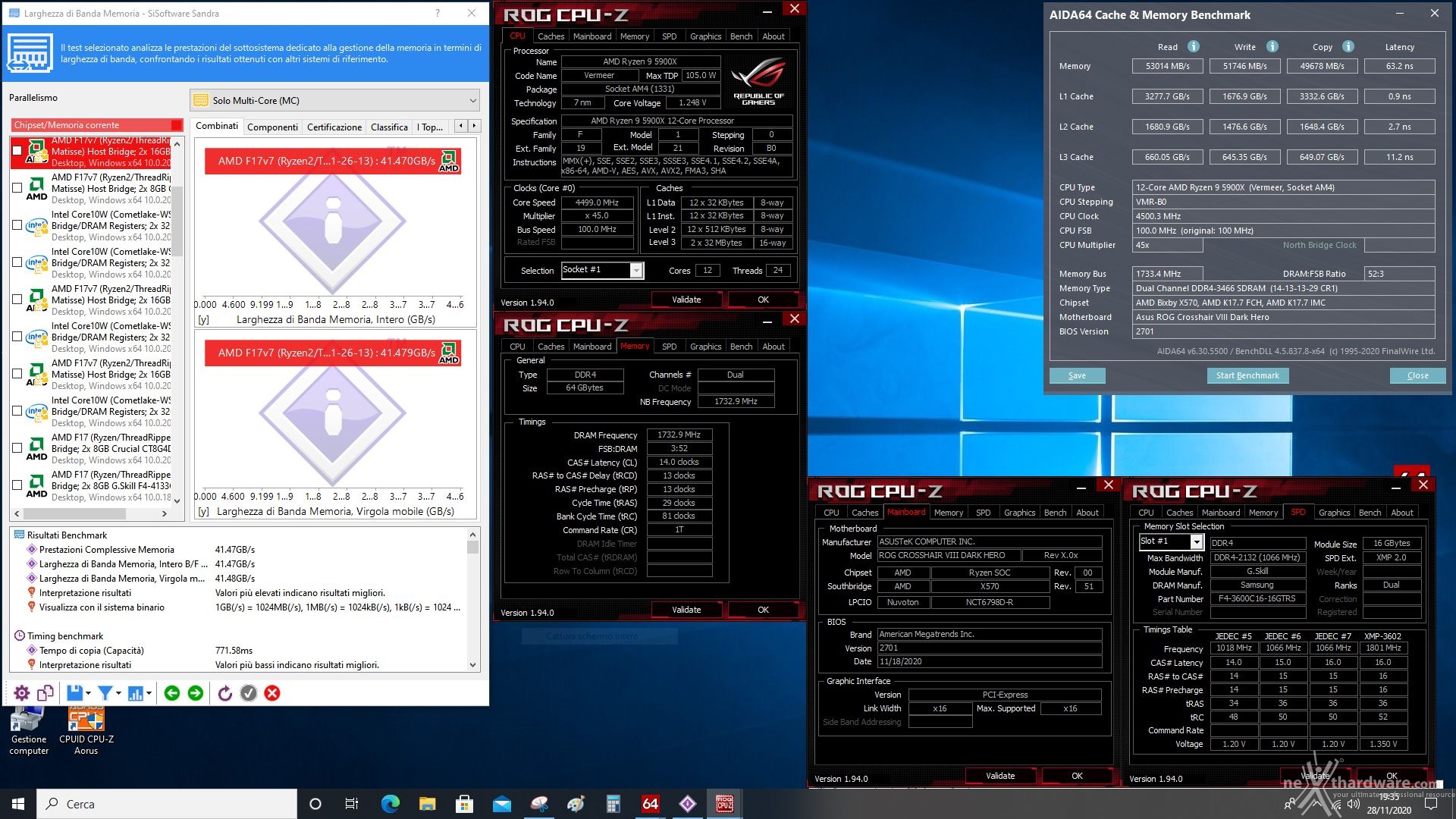Viewport: 1456px width, 819px height.
Task: Click the purple refresh icon in Sandra
Action: [225, 693]
